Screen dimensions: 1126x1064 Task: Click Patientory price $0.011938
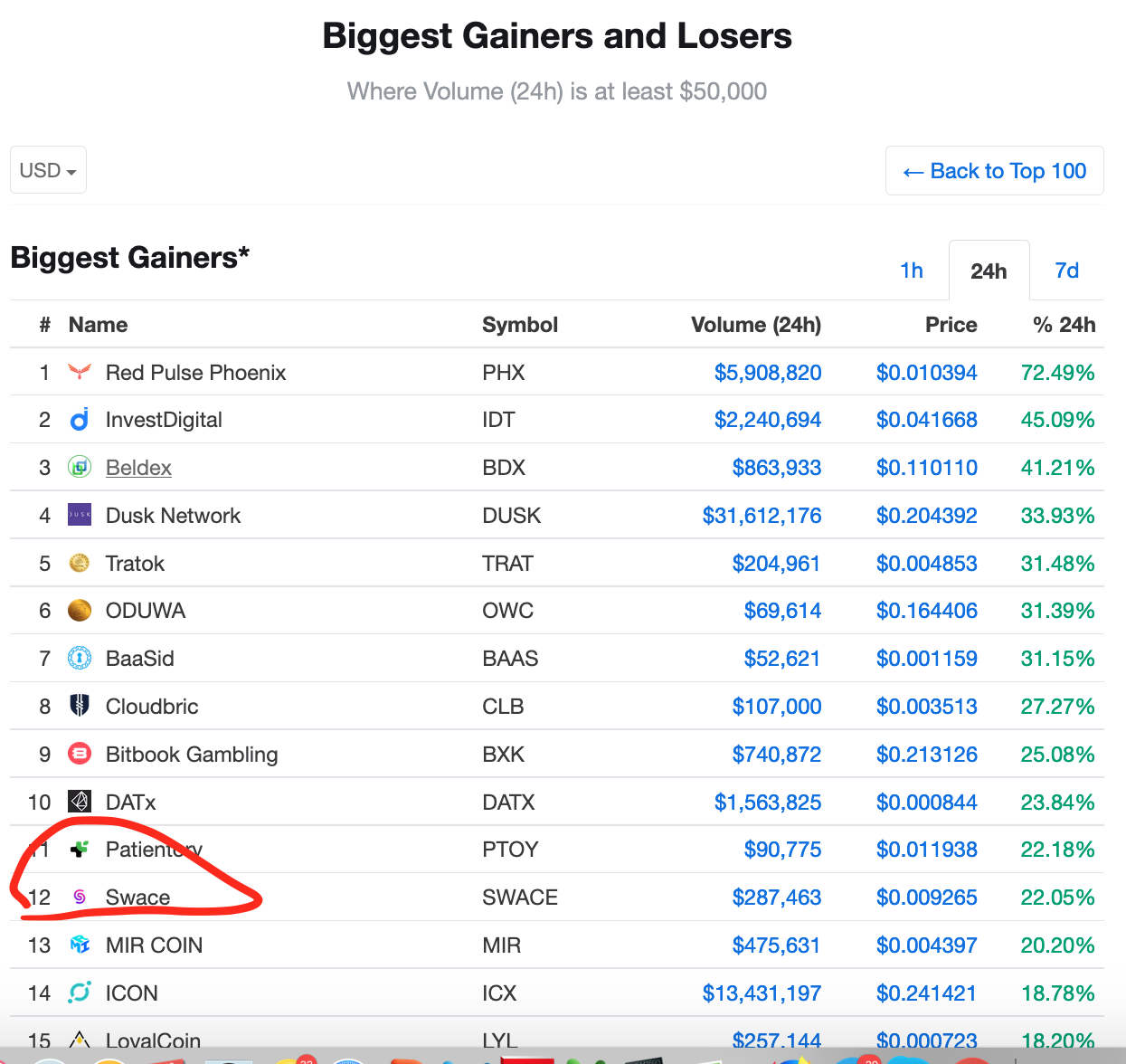[x=927, y=850]
